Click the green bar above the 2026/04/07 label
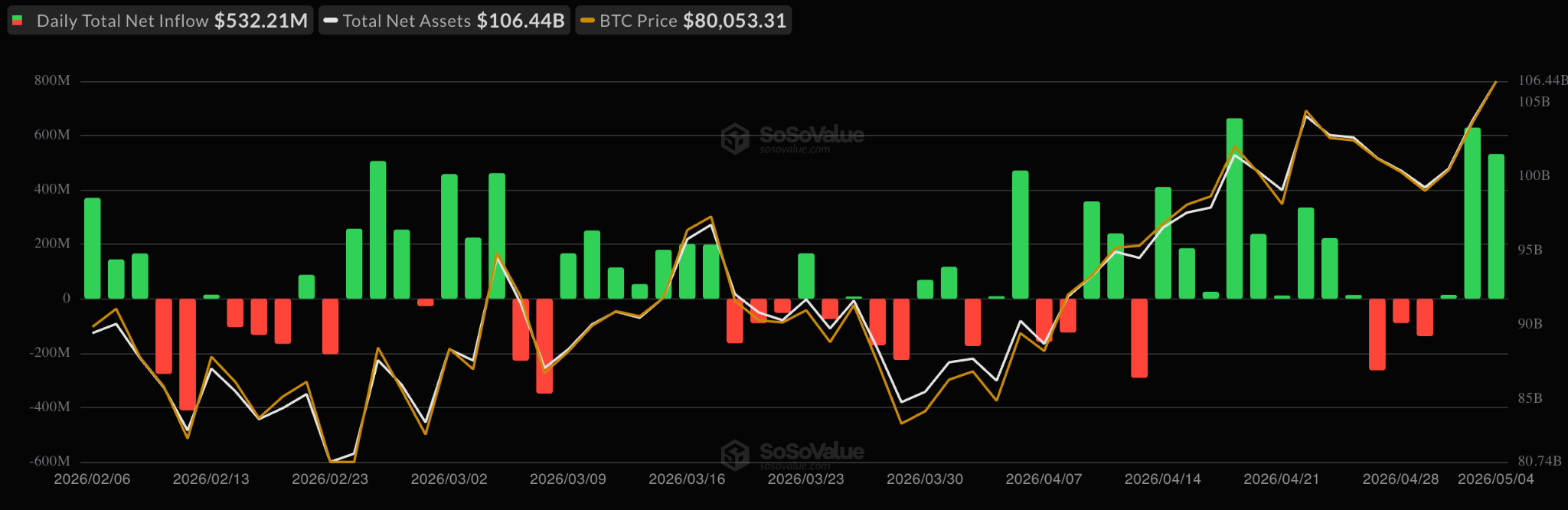This screenshot has width=1568, height=510. (x=1020, y=234)
